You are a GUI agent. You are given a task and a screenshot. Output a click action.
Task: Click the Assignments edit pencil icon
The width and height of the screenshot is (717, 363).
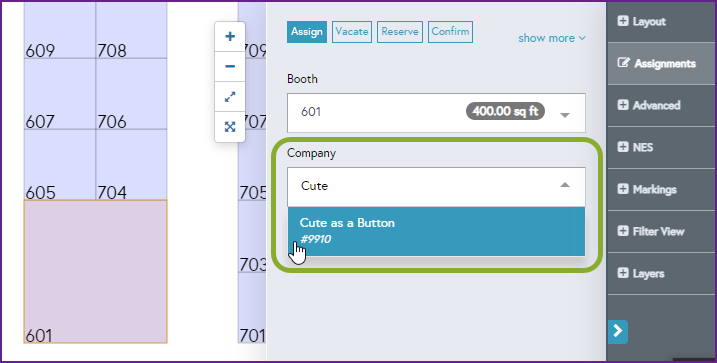click(x=623, y=63)
